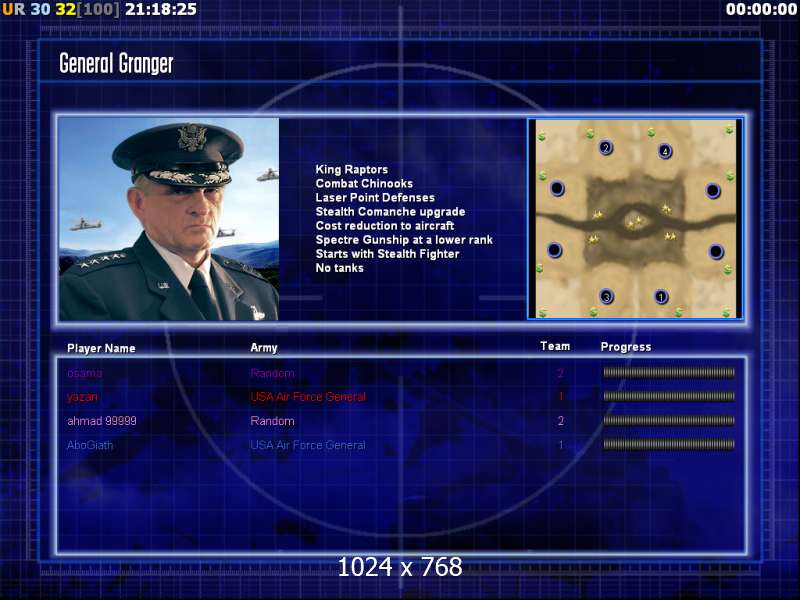
Task: Click start position 2 on the minimap
Action: tap(606, 148)
